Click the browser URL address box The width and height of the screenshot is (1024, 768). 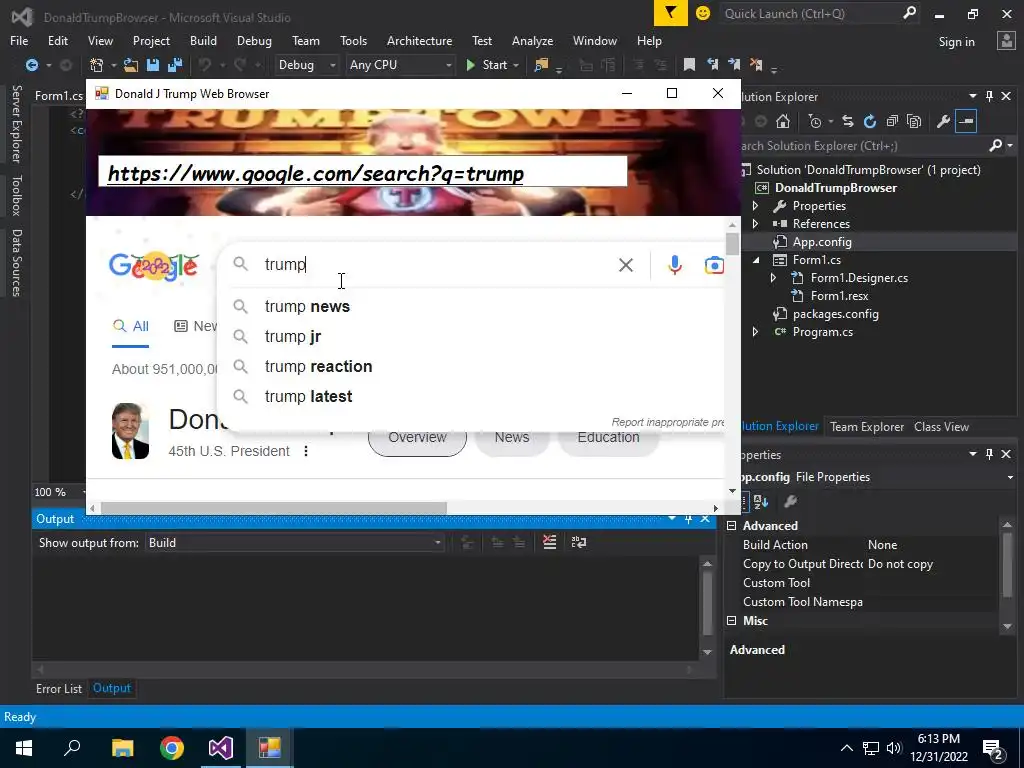(362, 172)
